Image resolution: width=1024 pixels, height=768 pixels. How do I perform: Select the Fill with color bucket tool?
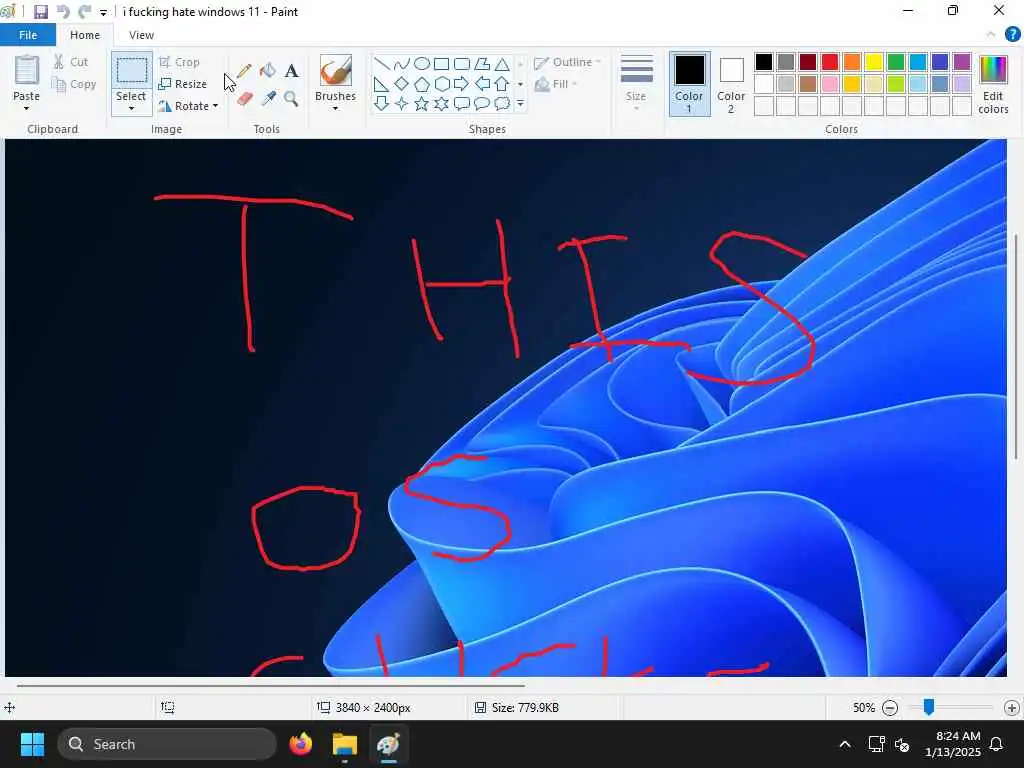pos(268,71)
